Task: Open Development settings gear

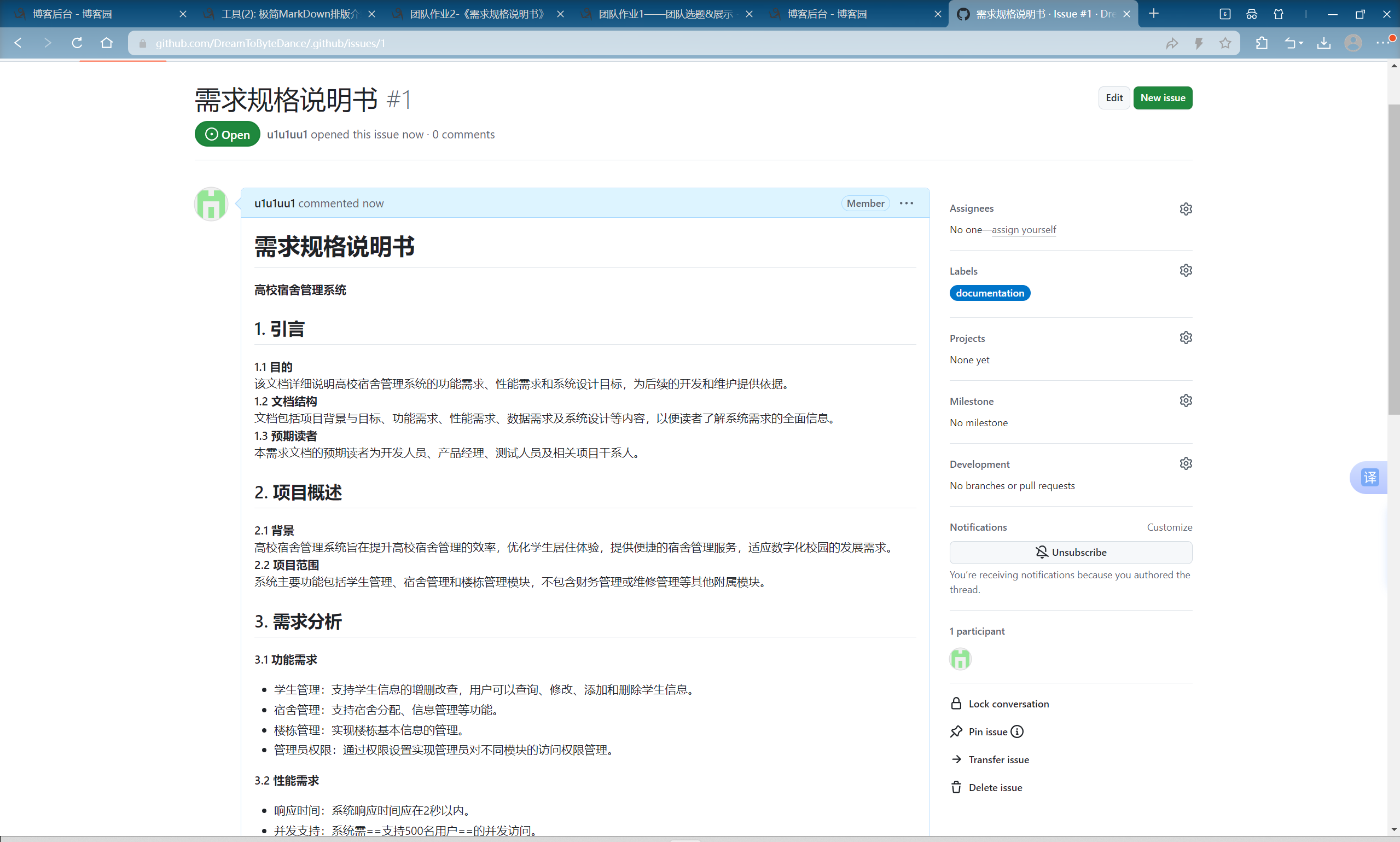Action: (1186, 464)
